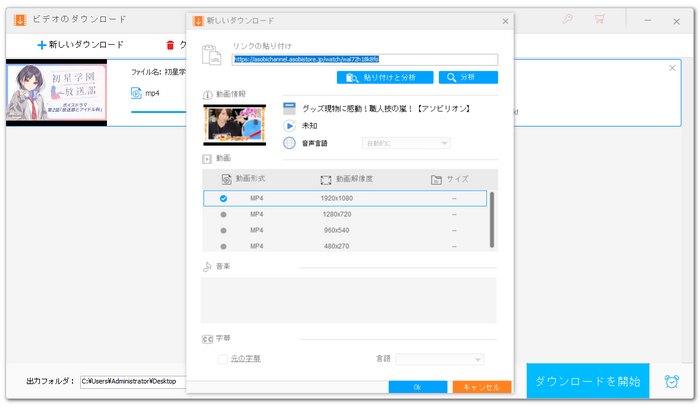Click the 初星学園 thumbnail in download list
The width and height of the screenshot is (700, 407).
click(x=56, y=92)
